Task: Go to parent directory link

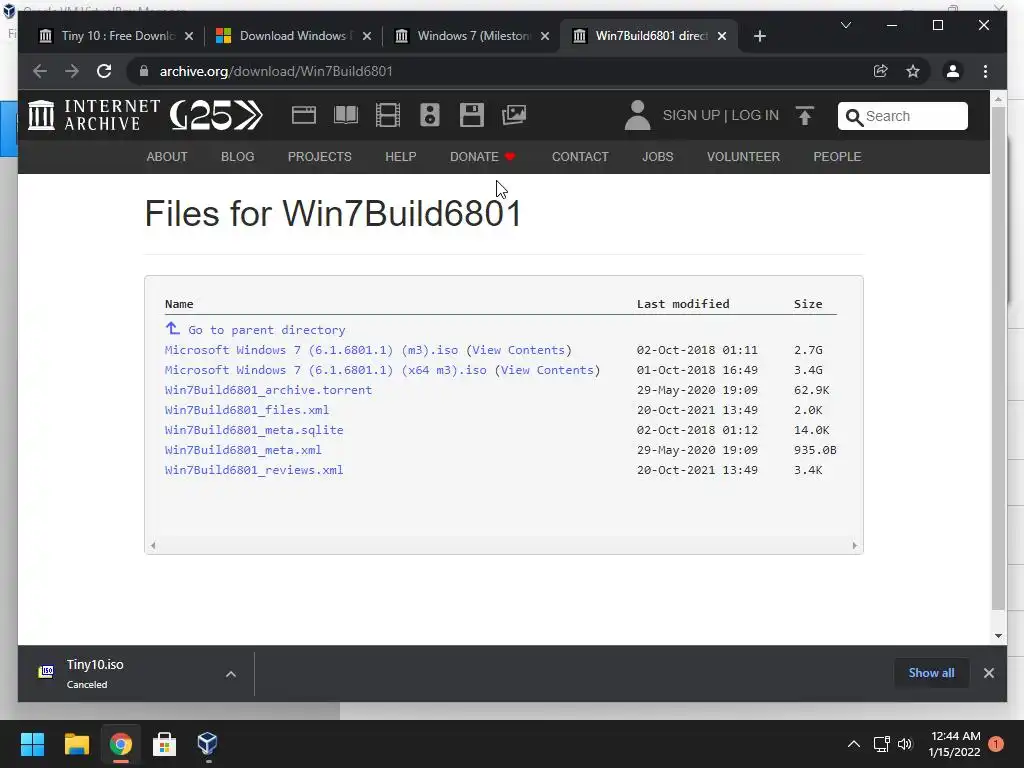Action: [x=255, y=329]
